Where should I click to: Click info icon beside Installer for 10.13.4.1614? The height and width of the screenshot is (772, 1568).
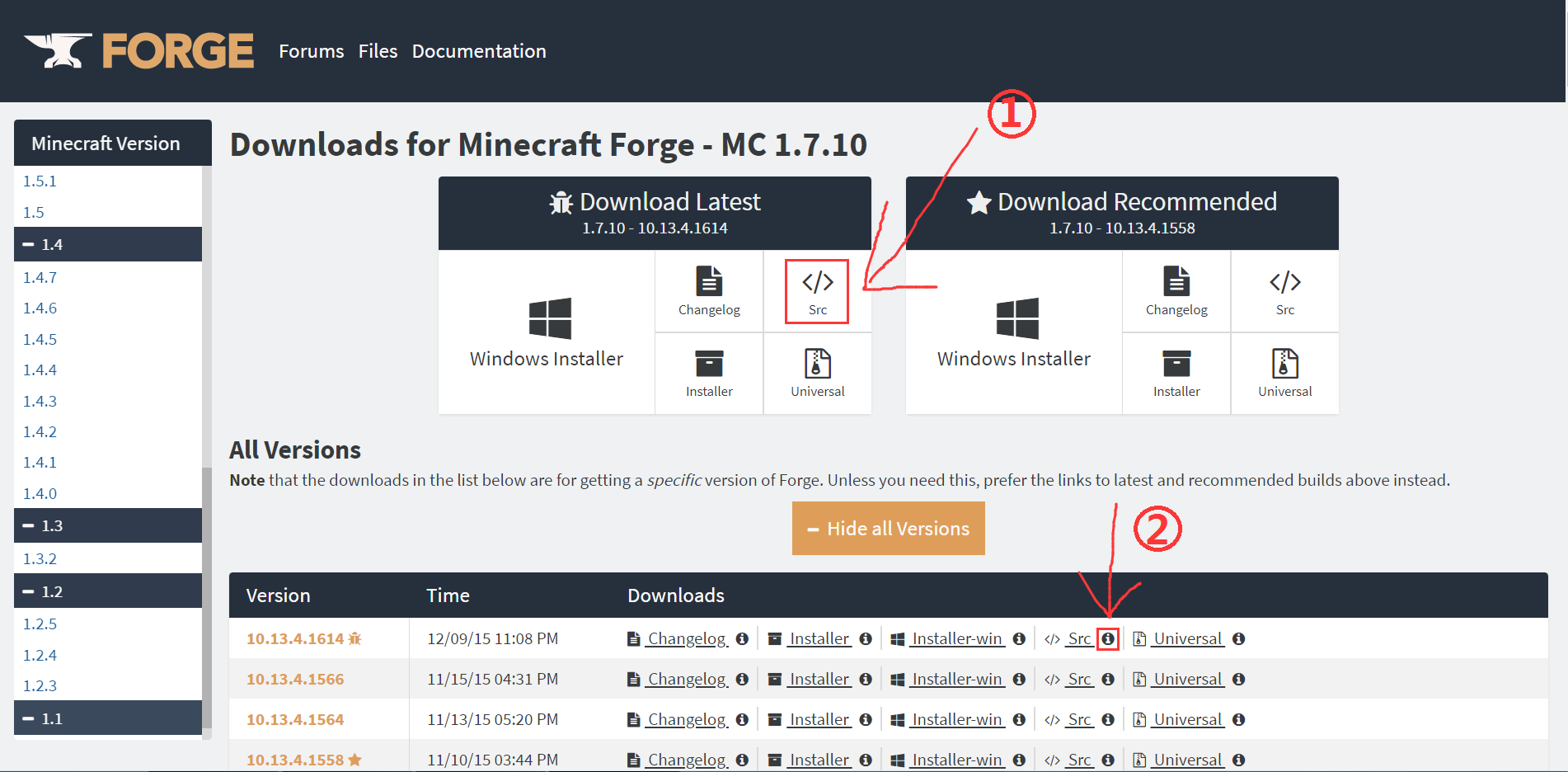click(x=865, y=638)
